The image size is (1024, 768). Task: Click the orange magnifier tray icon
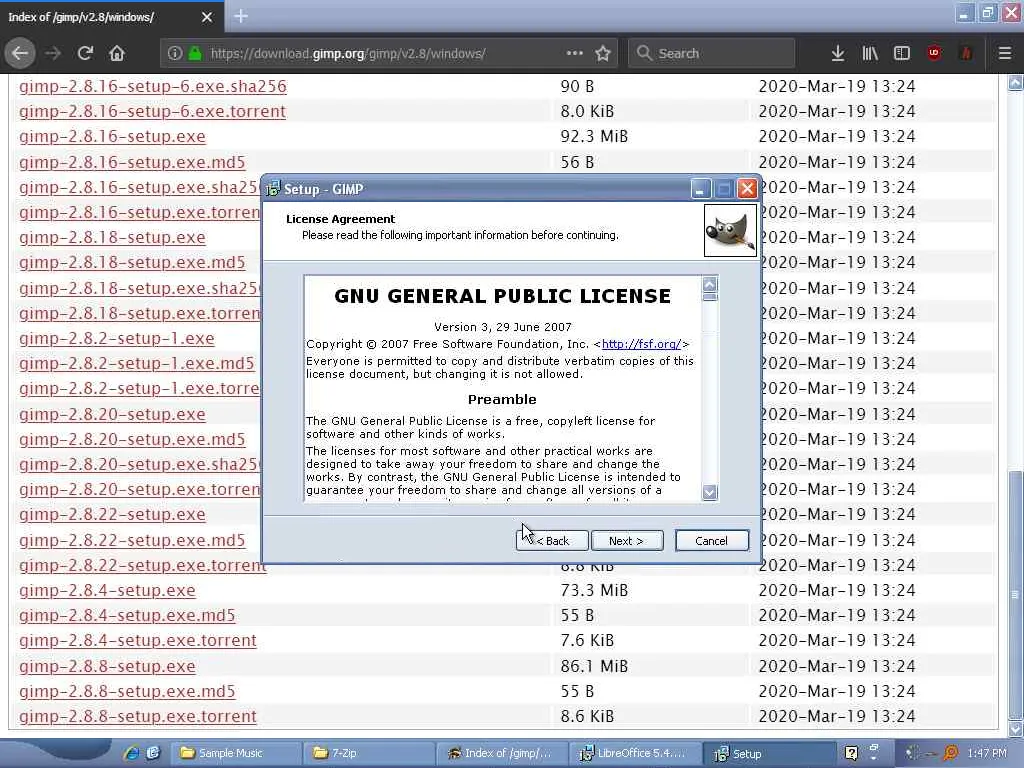[951, 753]
